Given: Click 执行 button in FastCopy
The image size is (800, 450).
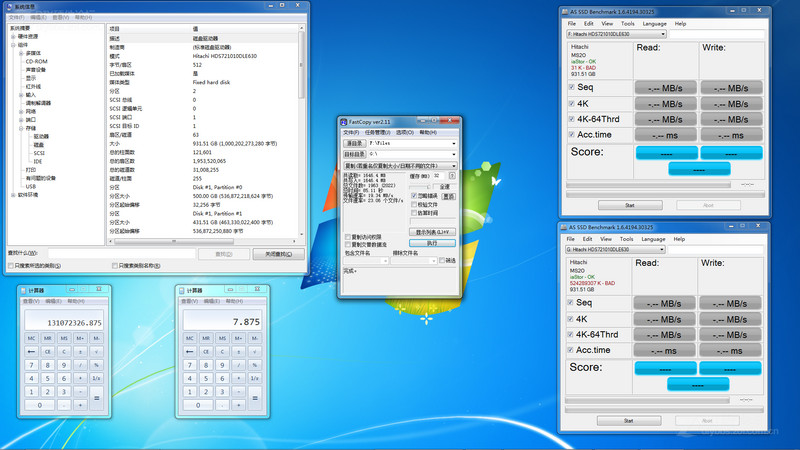Looking at the screenshot, I should [x=432, y=242].
